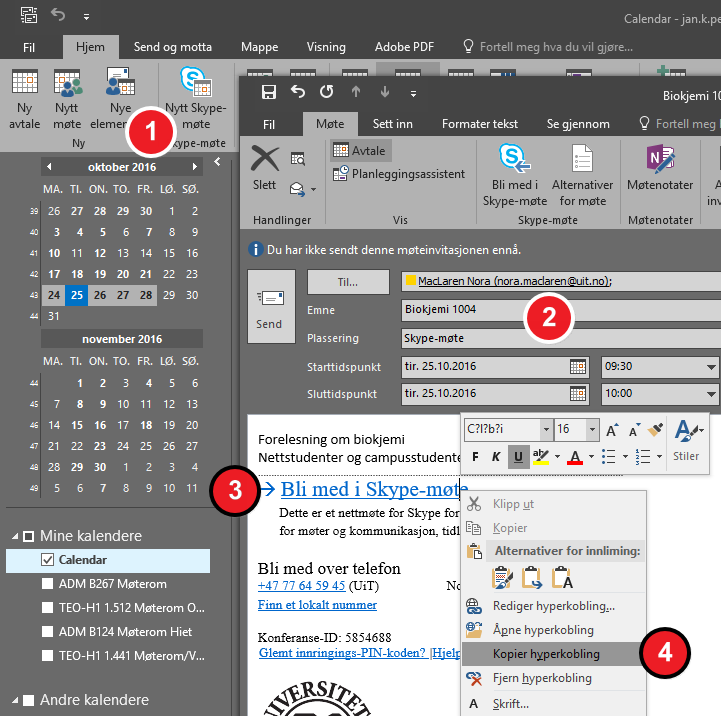Open font size dropdown showing 16

pos(591,429)
